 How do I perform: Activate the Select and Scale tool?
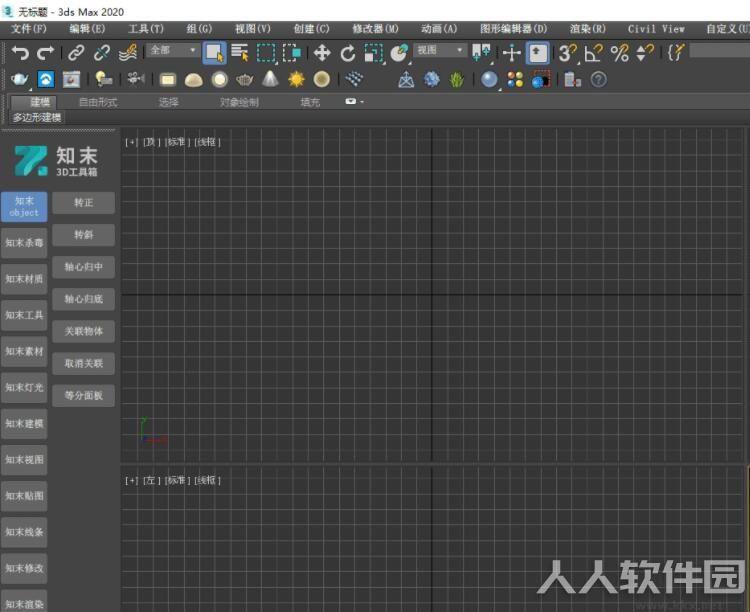tap(374, 53)
